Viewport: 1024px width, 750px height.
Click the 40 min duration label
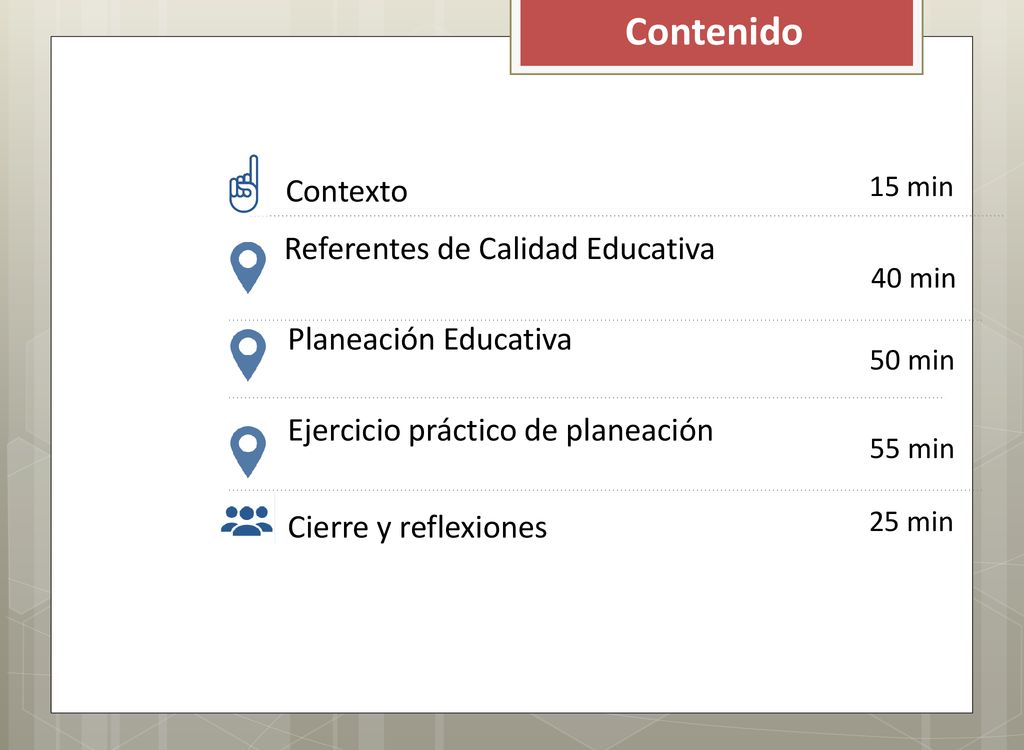(x=913, y=278)
